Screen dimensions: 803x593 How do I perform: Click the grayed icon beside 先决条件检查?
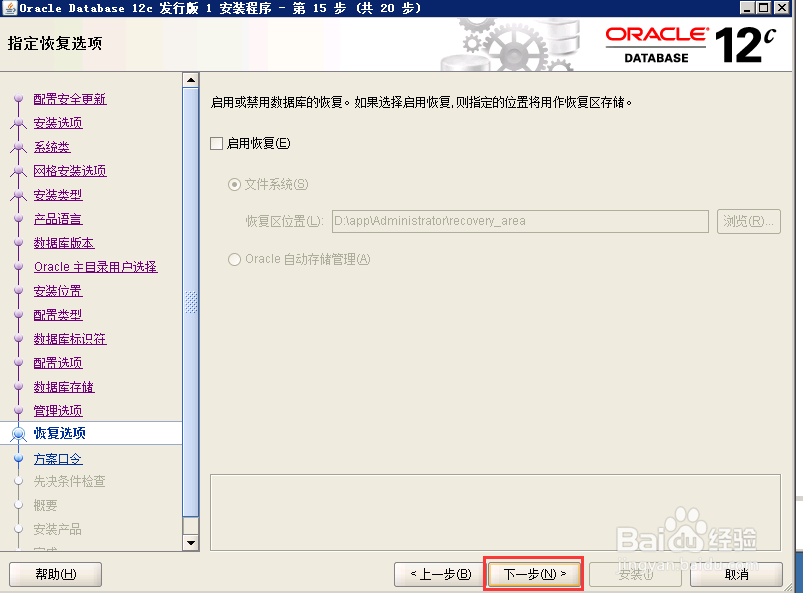pos(16,481)
